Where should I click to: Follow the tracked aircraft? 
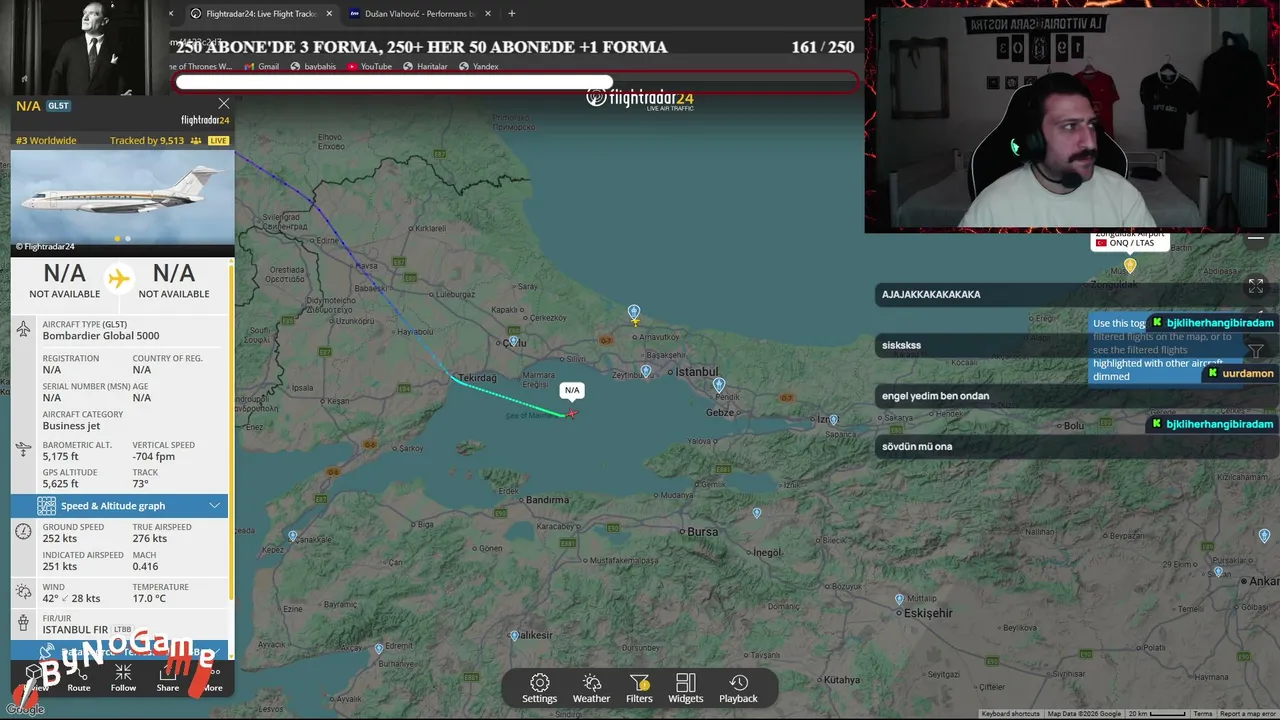tap(123, 679)
